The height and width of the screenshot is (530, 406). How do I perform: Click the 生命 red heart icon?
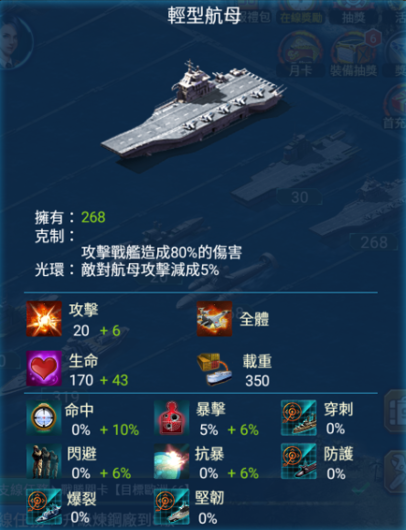(44, 368)
